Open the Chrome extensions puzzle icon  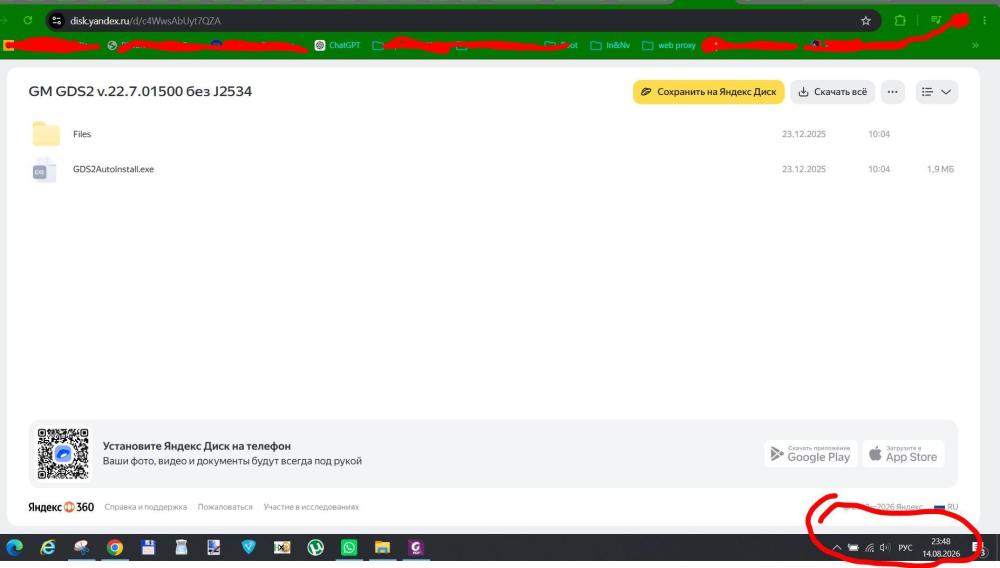(900, 20)
